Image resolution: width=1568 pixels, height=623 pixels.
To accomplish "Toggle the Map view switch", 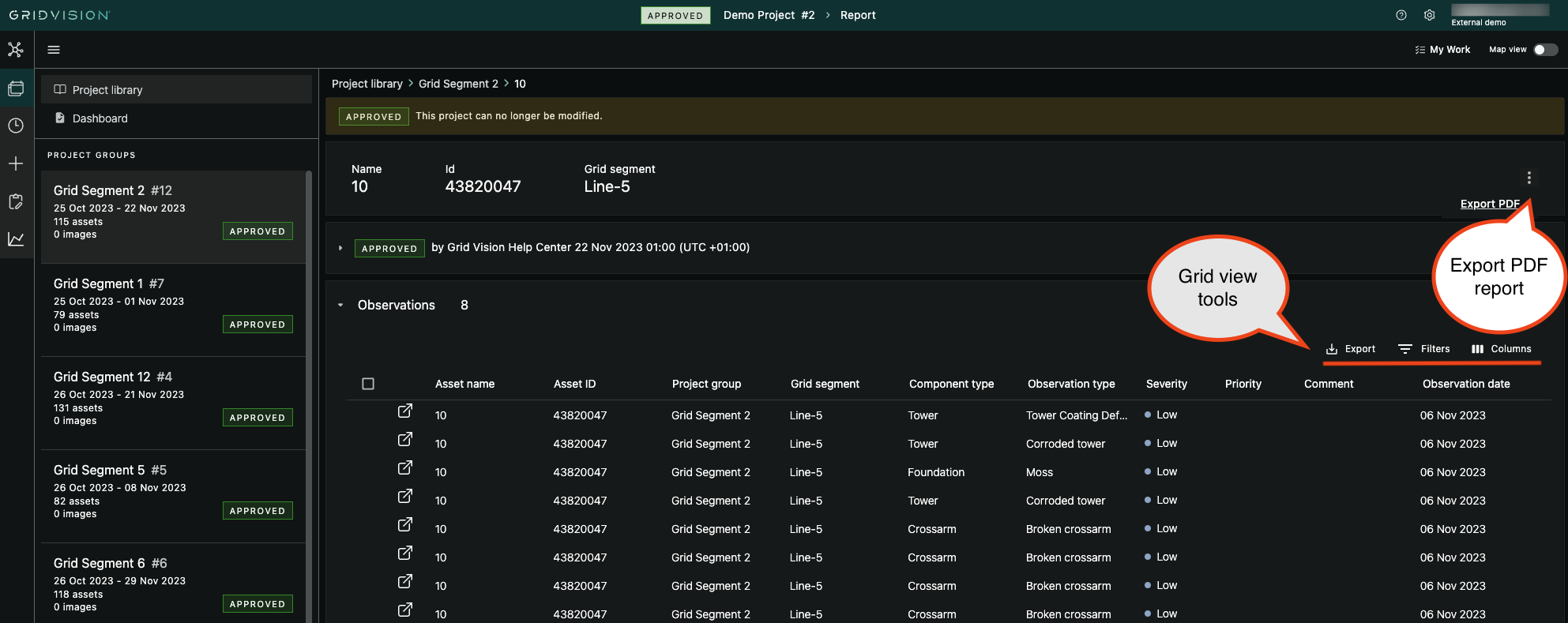I will pyautogui.click(x=1544, y=50).
